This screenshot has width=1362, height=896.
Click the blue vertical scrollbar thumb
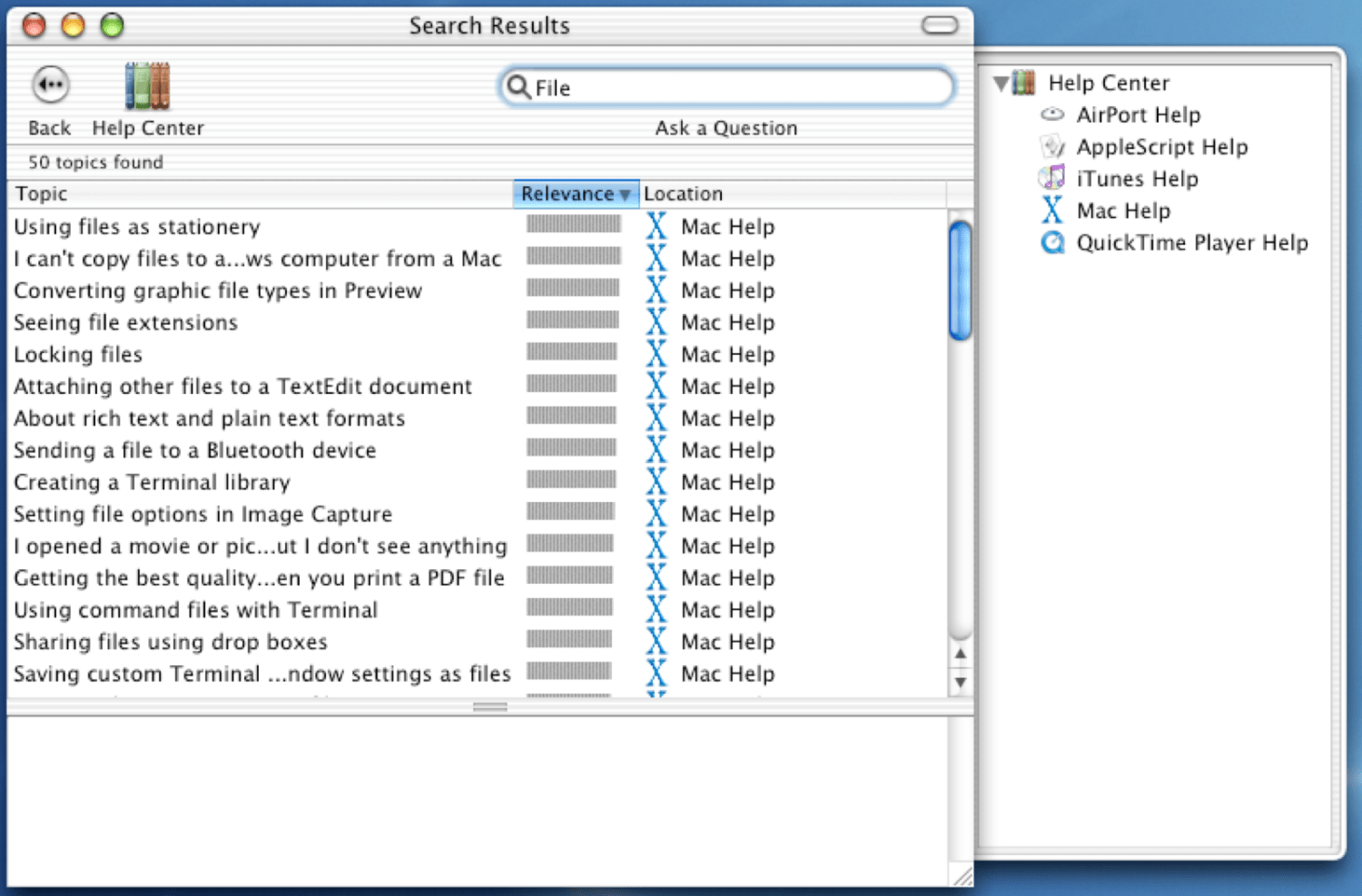[x=960, y=280]
